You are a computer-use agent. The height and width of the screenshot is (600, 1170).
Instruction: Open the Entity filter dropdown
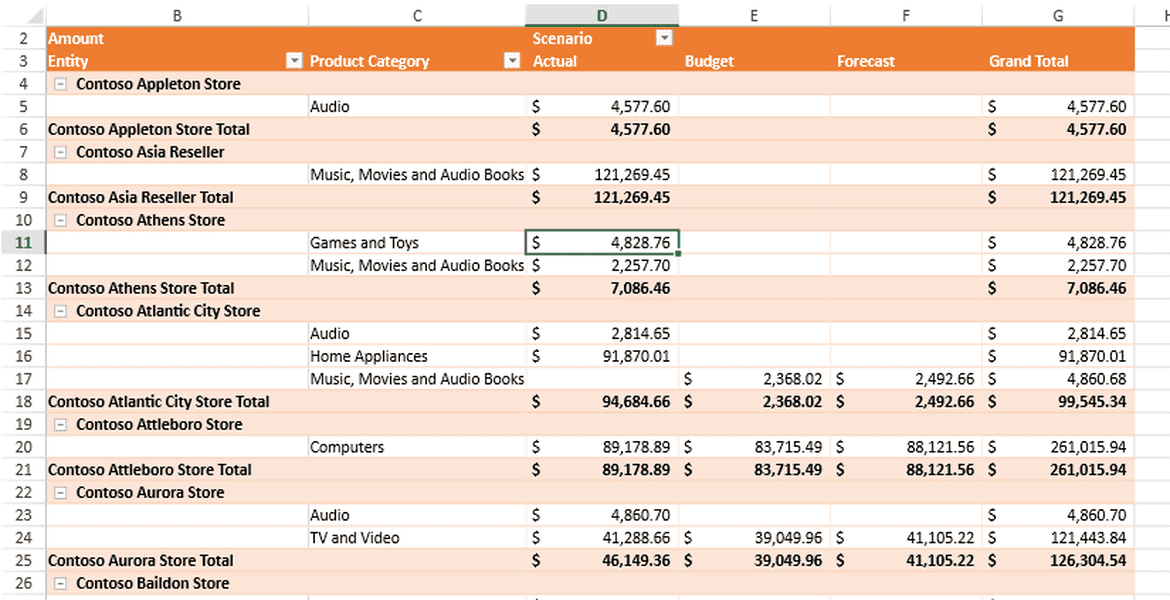click(294, 61)
